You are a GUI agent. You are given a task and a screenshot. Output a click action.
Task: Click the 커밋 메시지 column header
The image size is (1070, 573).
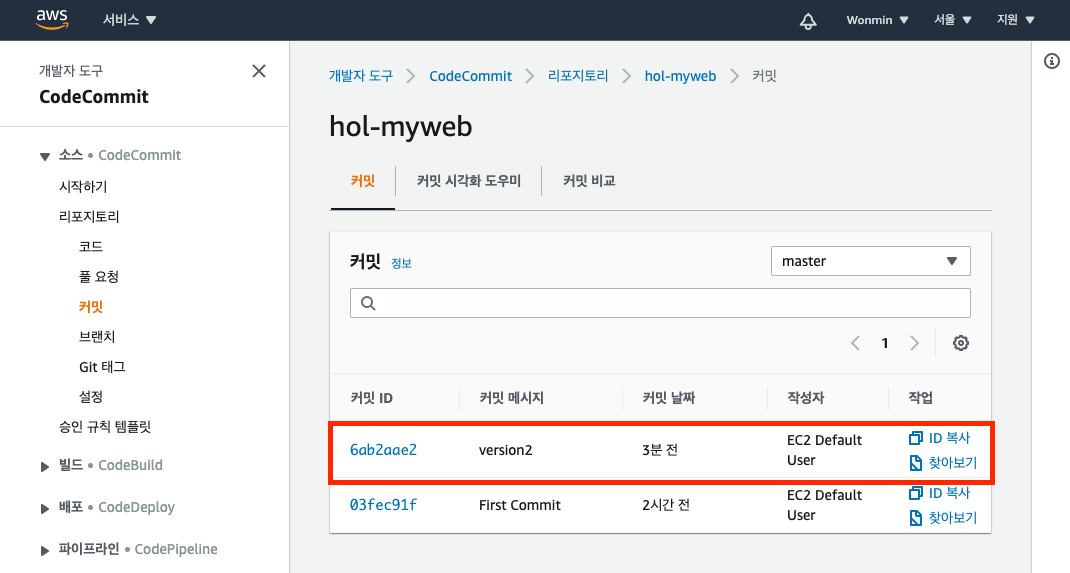(511, 398)
